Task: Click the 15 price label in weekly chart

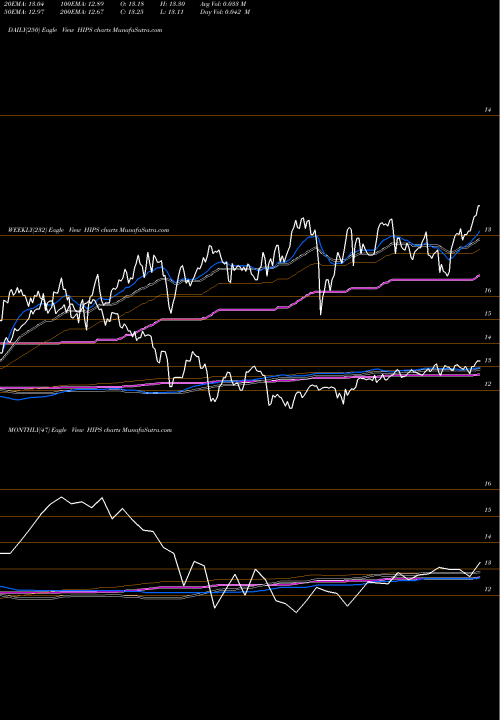Action: tap(488, 314)
